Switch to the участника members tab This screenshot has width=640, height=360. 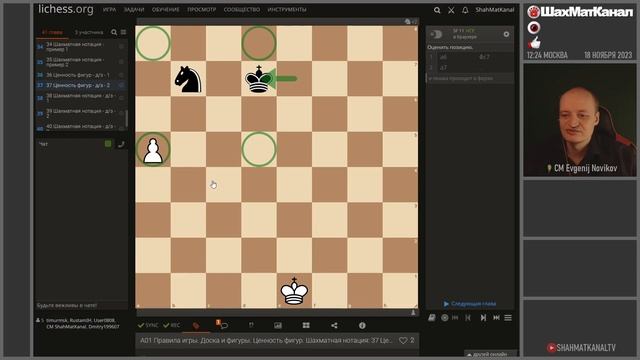pyautogui.click(x=89, y=32)
